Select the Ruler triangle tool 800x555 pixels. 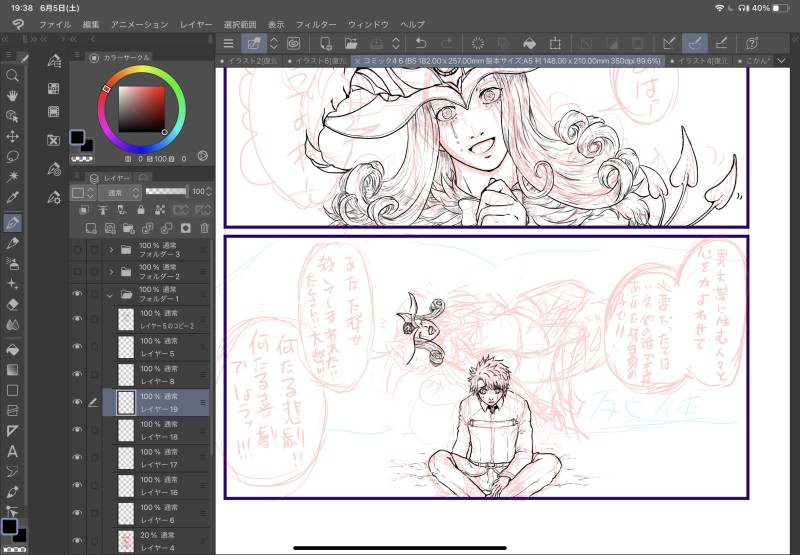tap(12, 431)
